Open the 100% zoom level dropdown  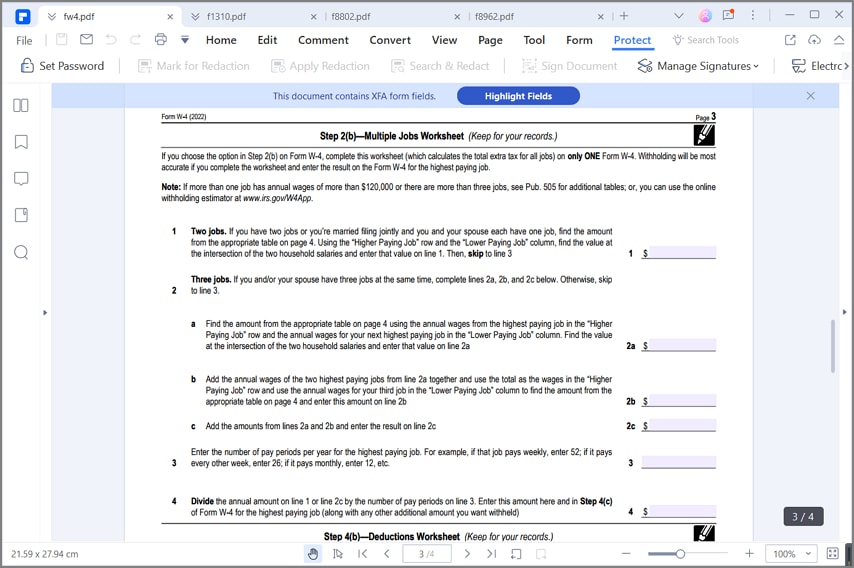click(x=791, y=554)
